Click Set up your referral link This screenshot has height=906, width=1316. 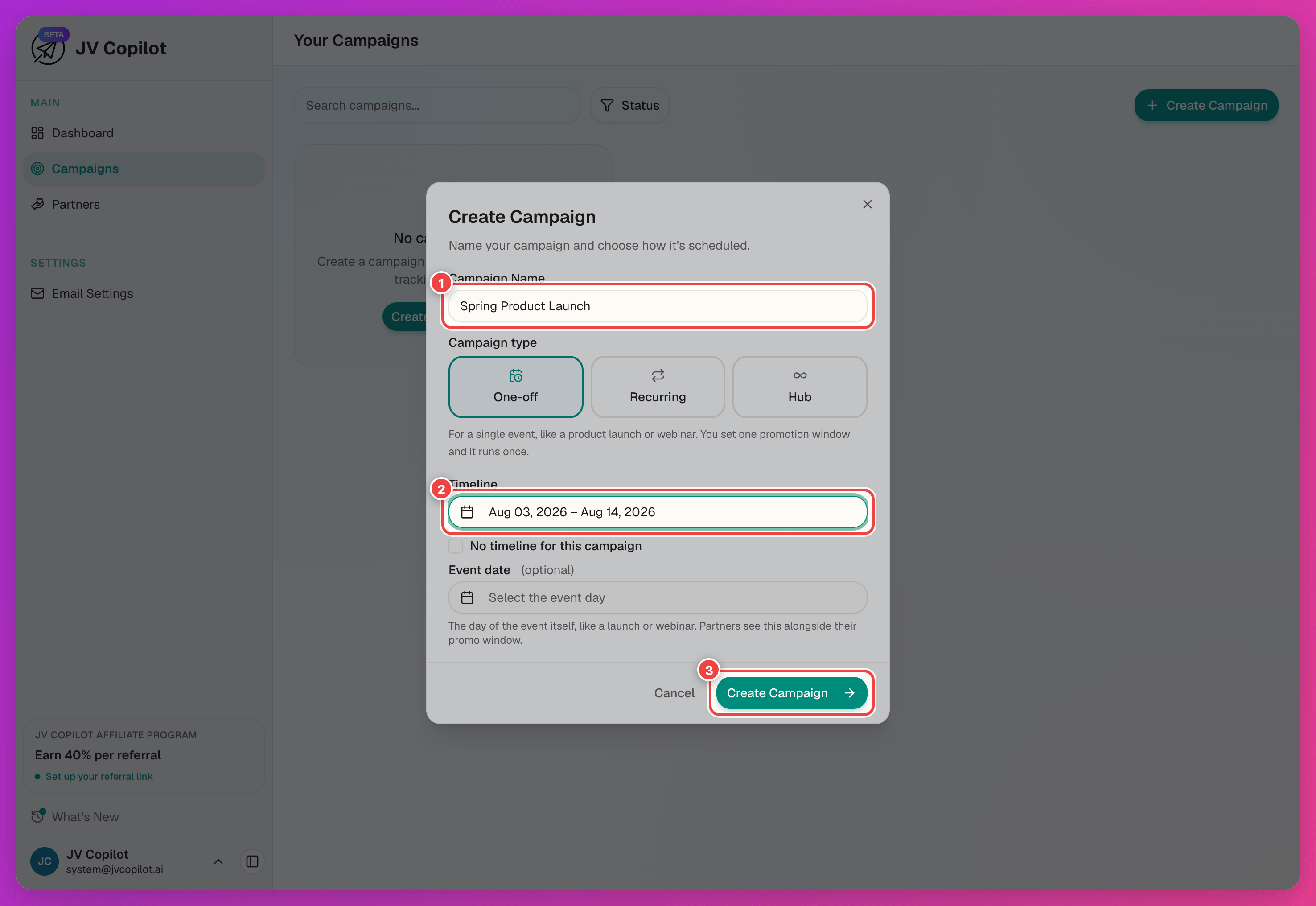pyautogui.click(x=99, y=777)
